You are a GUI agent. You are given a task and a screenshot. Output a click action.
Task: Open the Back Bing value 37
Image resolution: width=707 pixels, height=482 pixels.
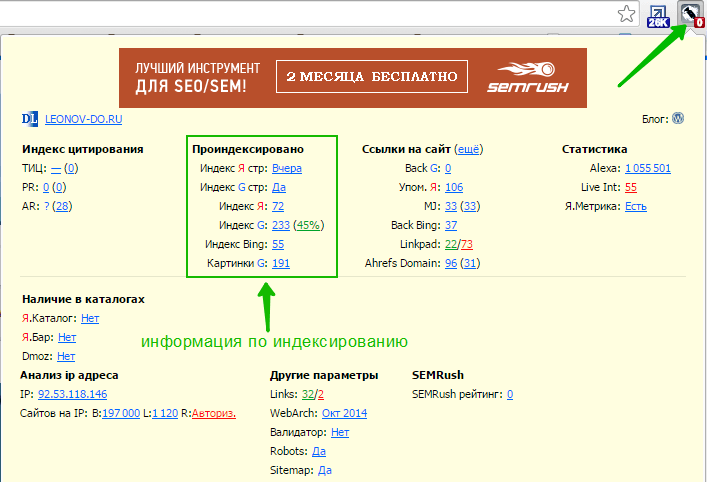pyautogui.click(x=451, y=225)
